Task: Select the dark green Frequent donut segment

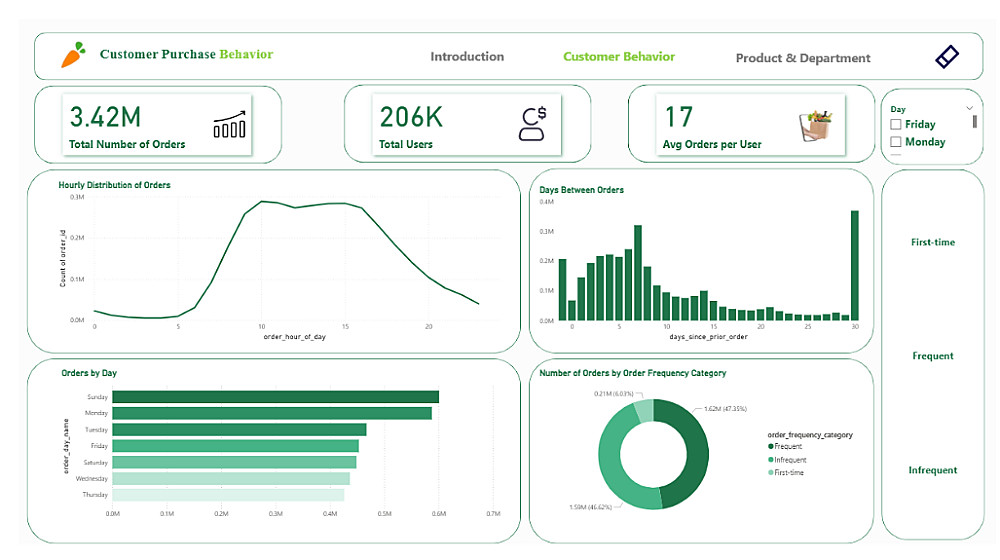Action: click(x=696, y=453)
